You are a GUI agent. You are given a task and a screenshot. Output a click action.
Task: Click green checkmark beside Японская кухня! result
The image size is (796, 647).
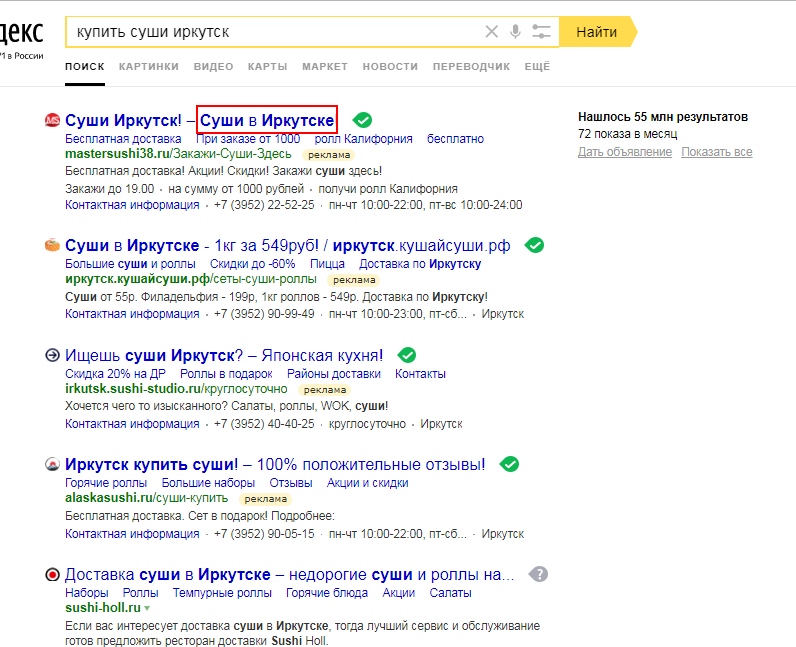point(407,355)
